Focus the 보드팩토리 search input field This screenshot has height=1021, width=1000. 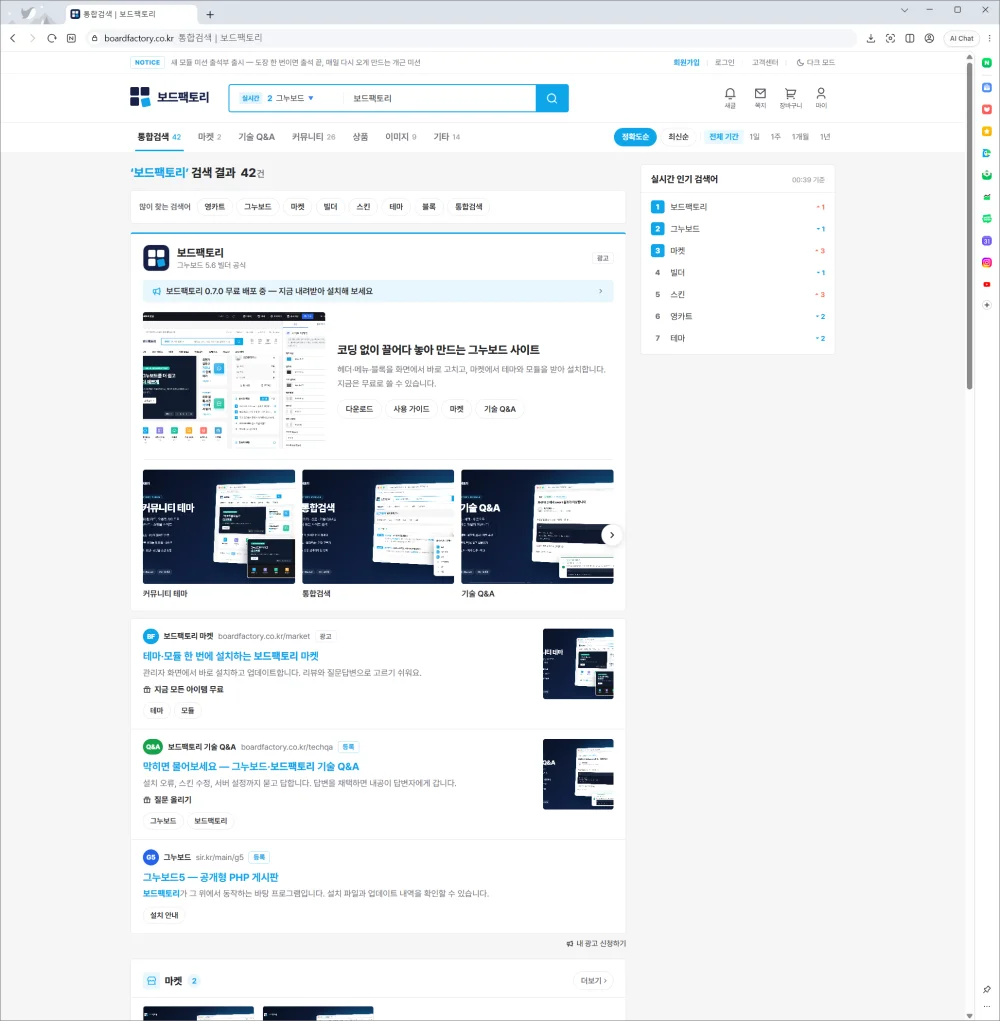(440, 98)
